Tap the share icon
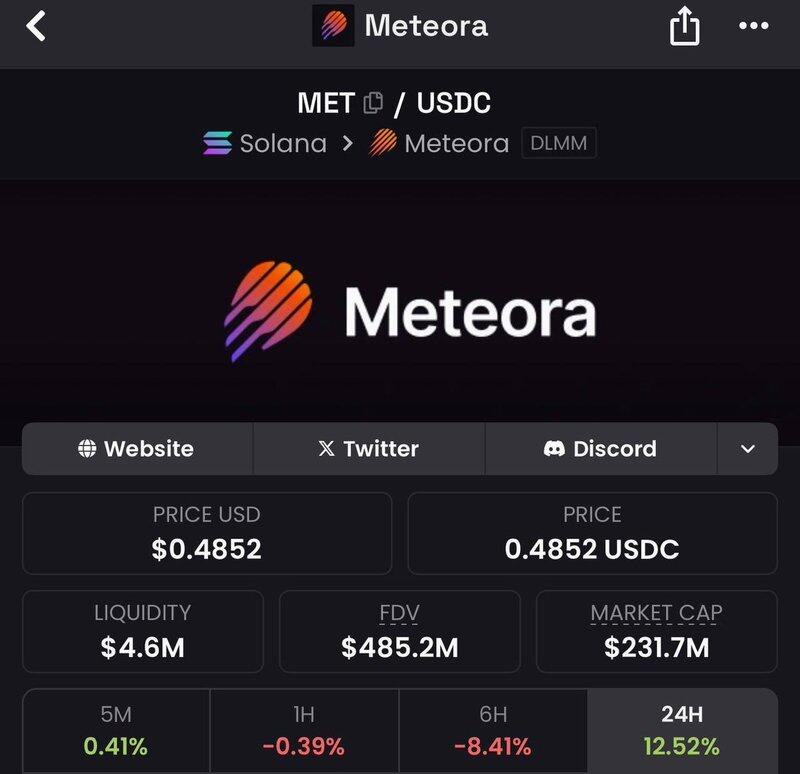 coord(684,26)
